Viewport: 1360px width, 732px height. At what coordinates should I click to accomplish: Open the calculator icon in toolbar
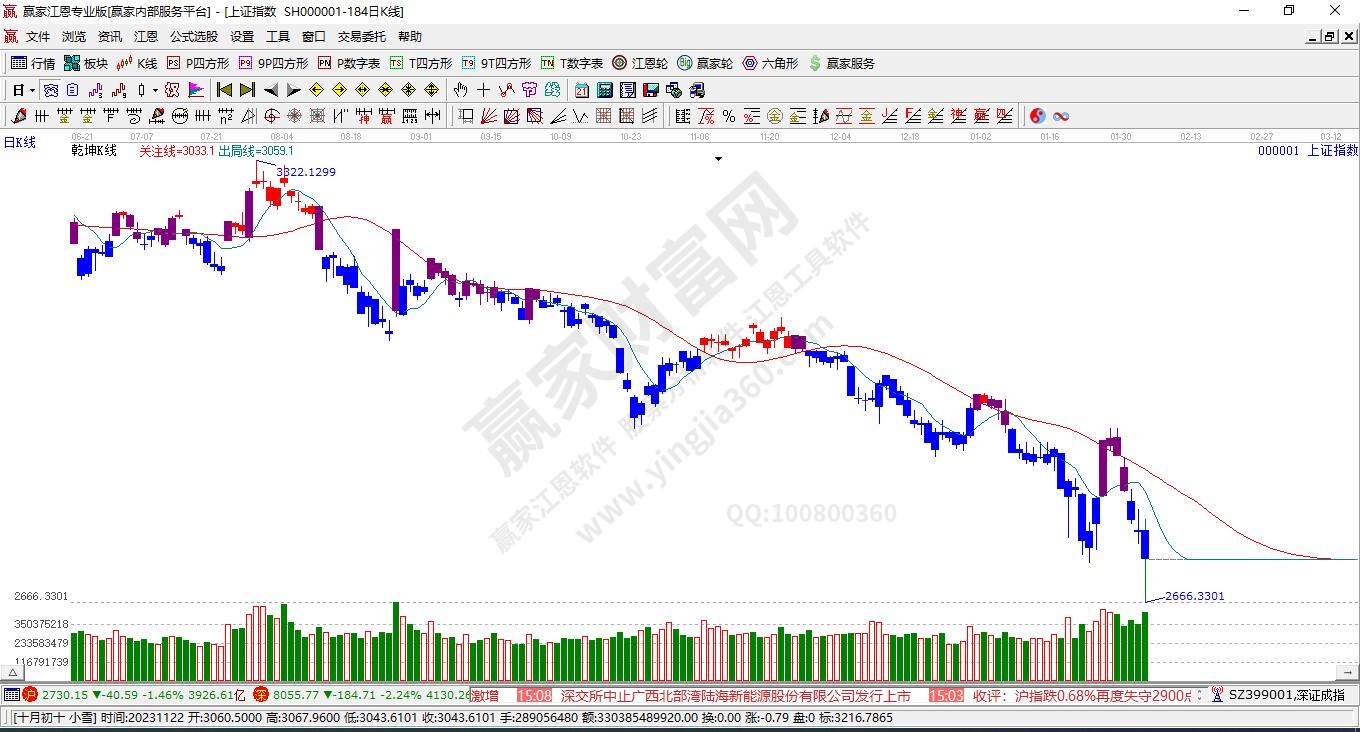604,90
